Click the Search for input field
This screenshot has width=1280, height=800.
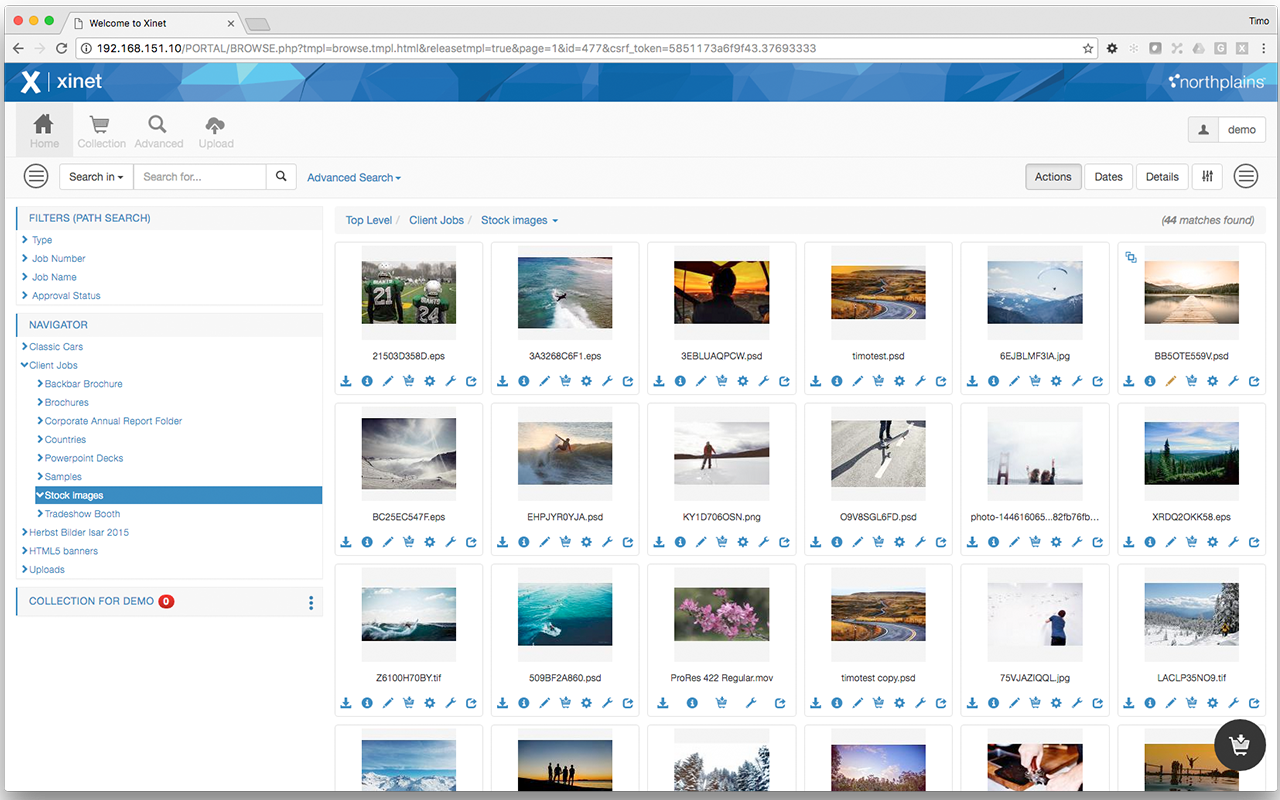pos(200,177)
